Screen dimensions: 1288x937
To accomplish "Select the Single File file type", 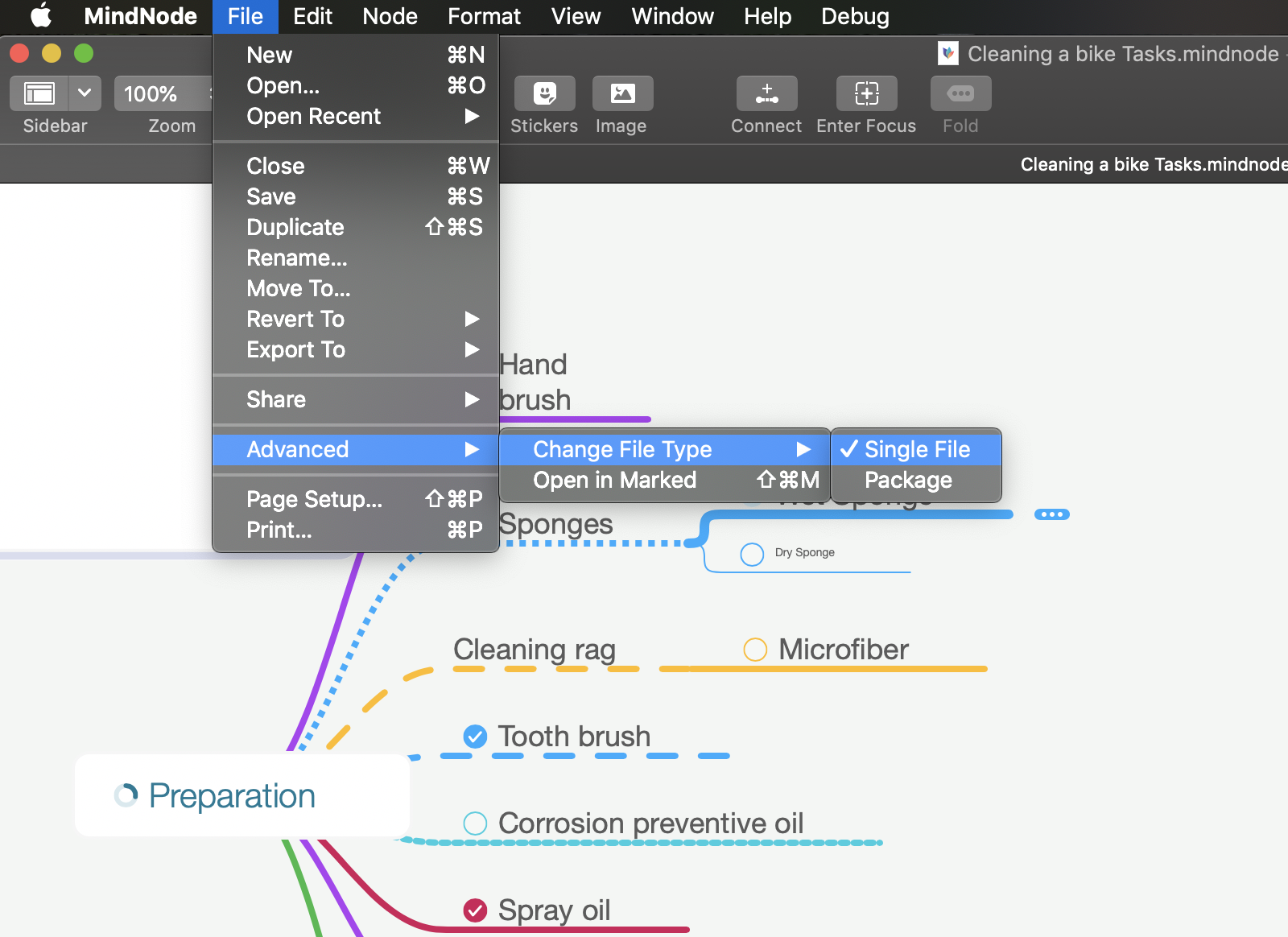I will click(x=916, y=449).
